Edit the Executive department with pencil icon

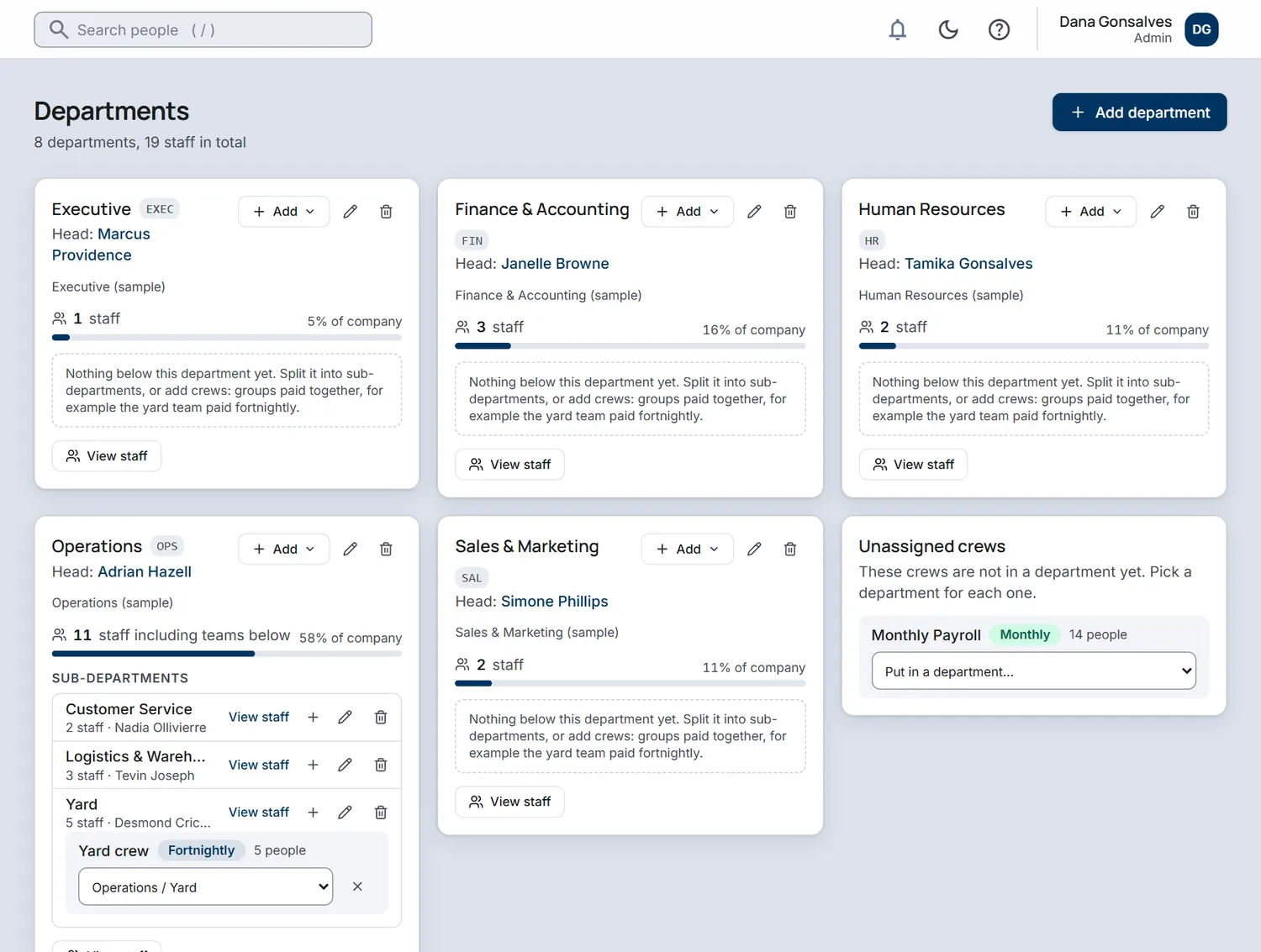click(x=351, y=212)
